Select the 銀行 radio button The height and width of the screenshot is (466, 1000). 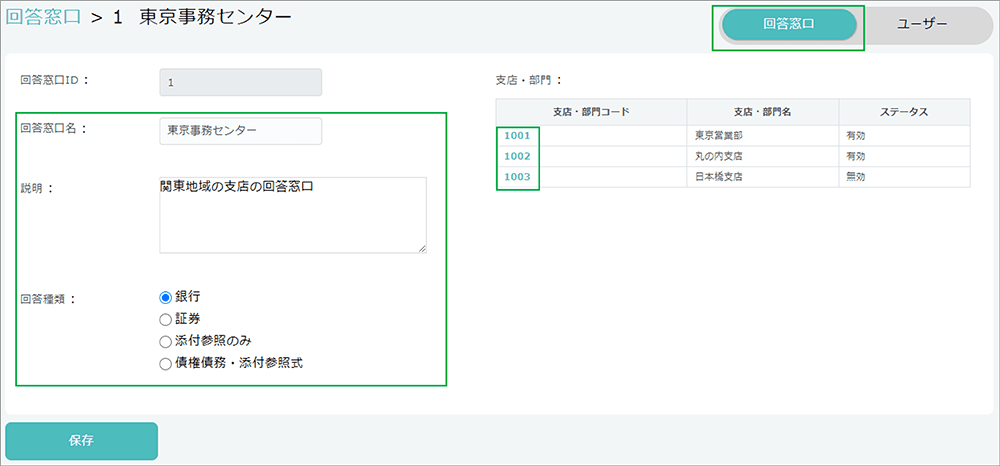[166, 297]
